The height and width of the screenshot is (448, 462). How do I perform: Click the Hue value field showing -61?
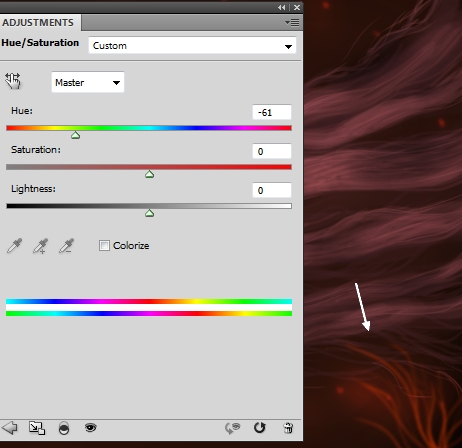pyautogui.click(x=272, y=112)
